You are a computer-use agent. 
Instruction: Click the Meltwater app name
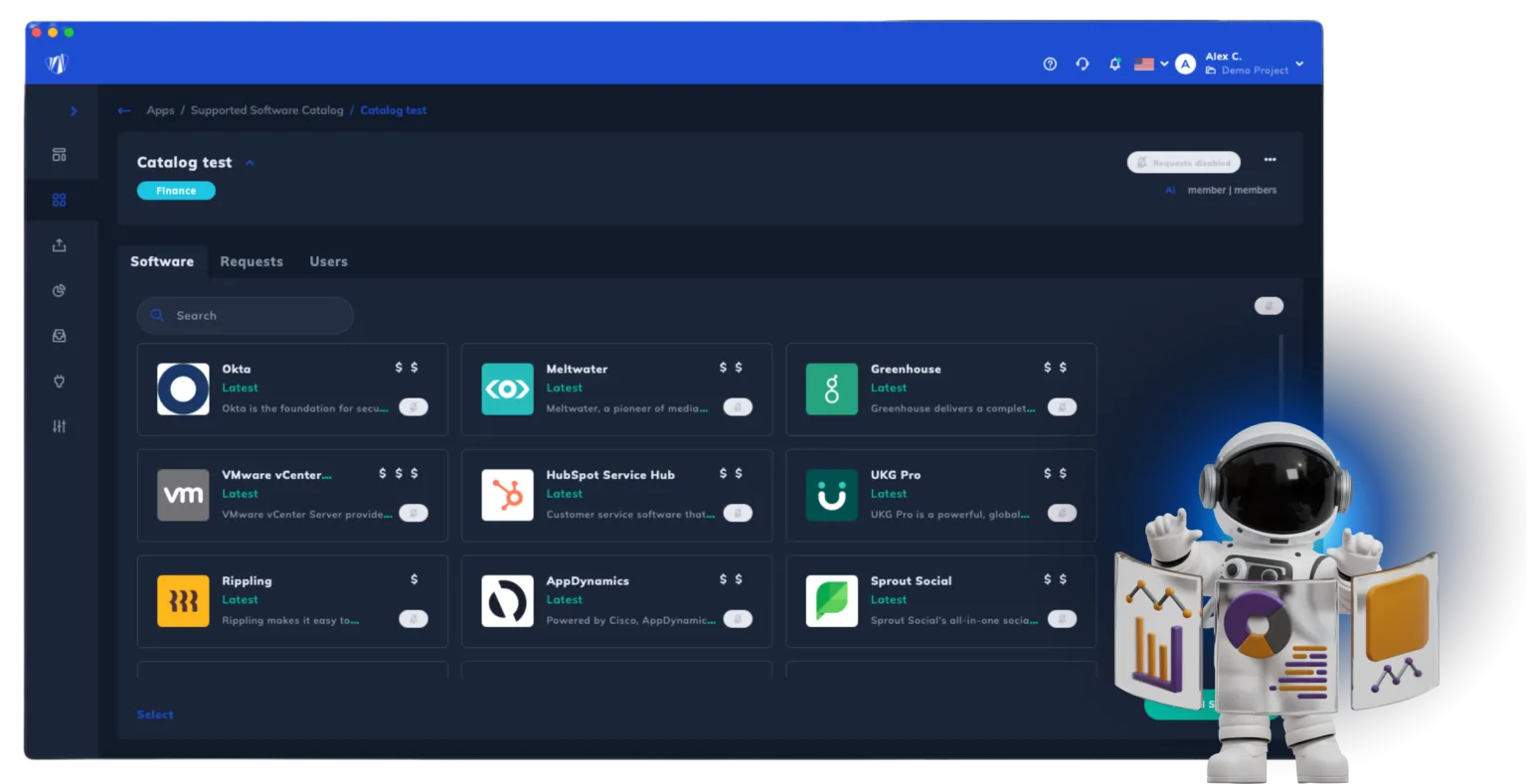click(577, 369)
